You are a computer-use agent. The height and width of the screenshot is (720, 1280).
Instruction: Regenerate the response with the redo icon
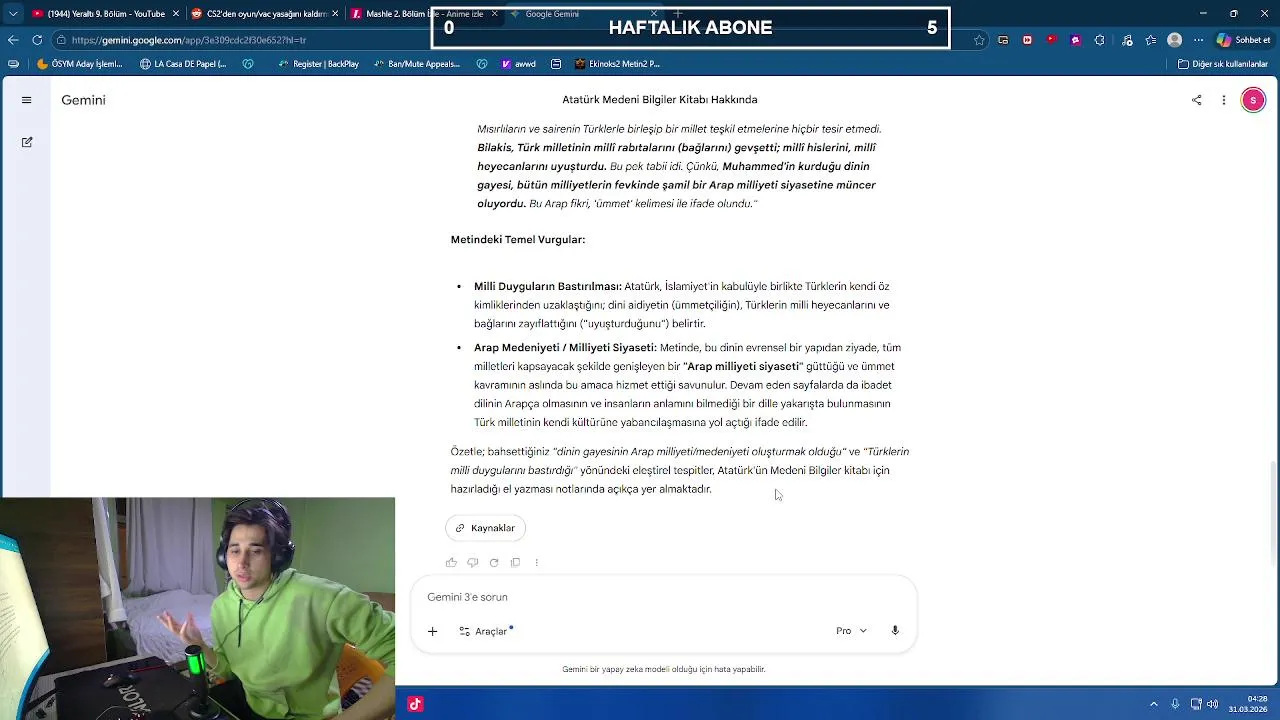494,563
